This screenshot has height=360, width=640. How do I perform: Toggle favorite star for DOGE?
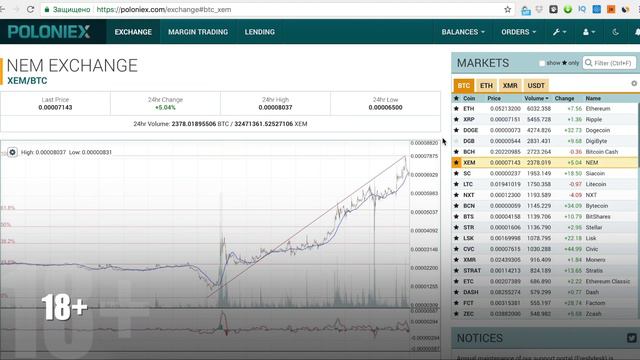click(456, 130)
